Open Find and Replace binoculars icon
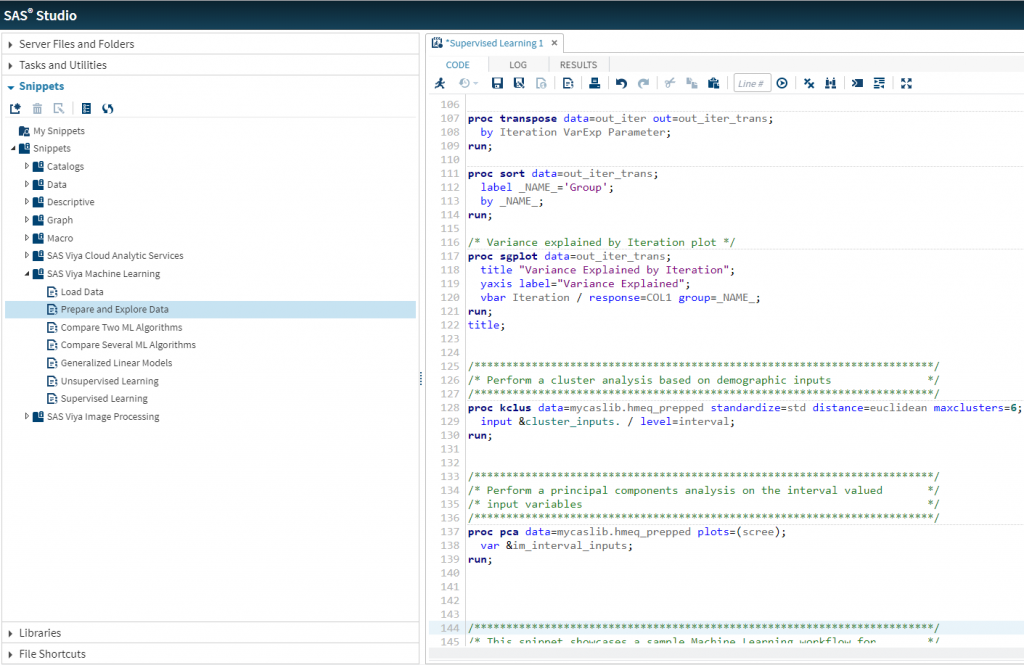The height and width of the screenshot is (665, 1024). click(x=831, y=83)
